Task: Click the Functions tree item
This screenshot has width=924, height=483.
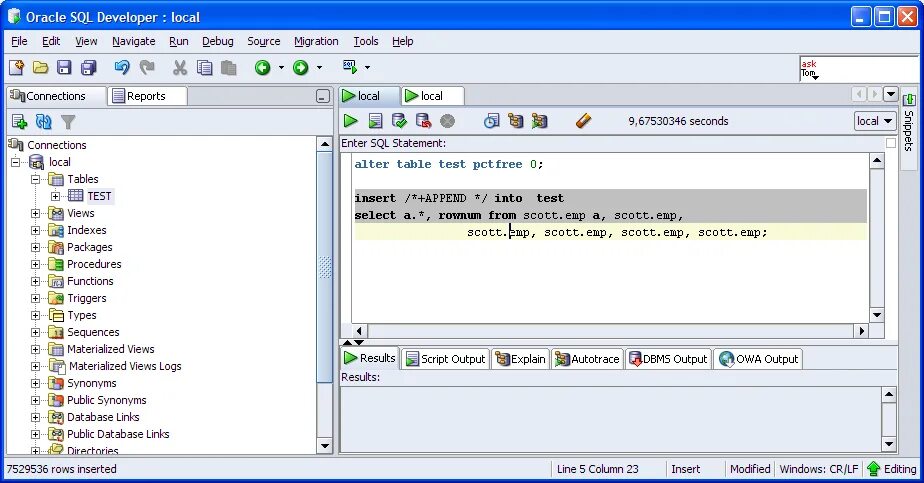Action: (90, 281)
